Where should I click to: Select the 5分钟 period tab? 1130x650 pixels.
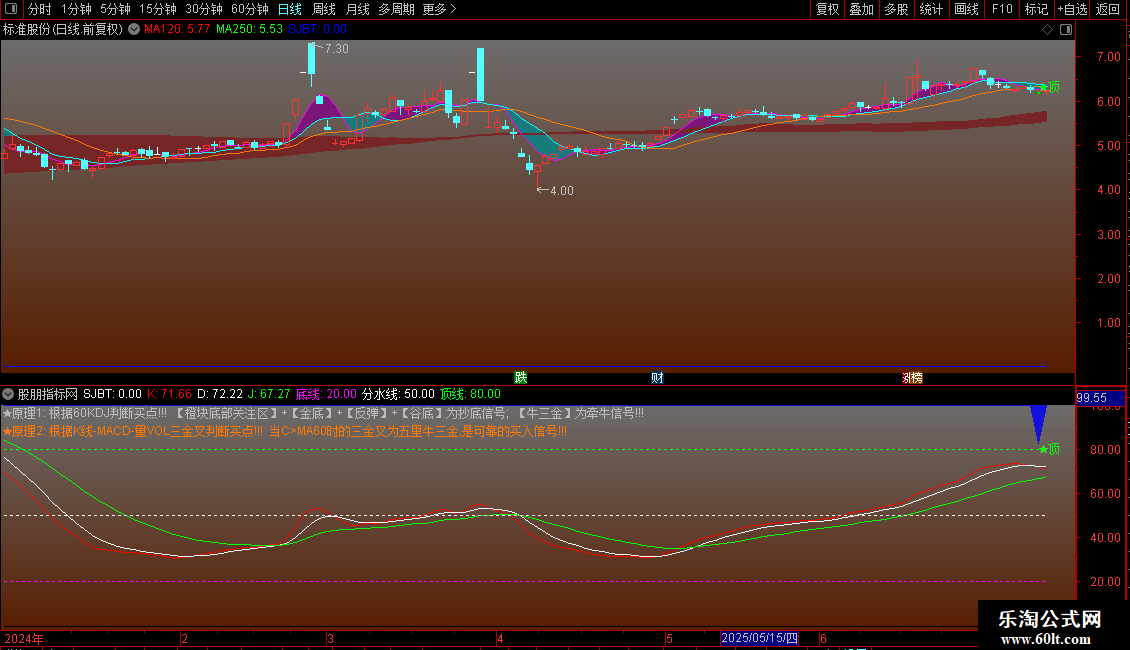coord(115,9)
